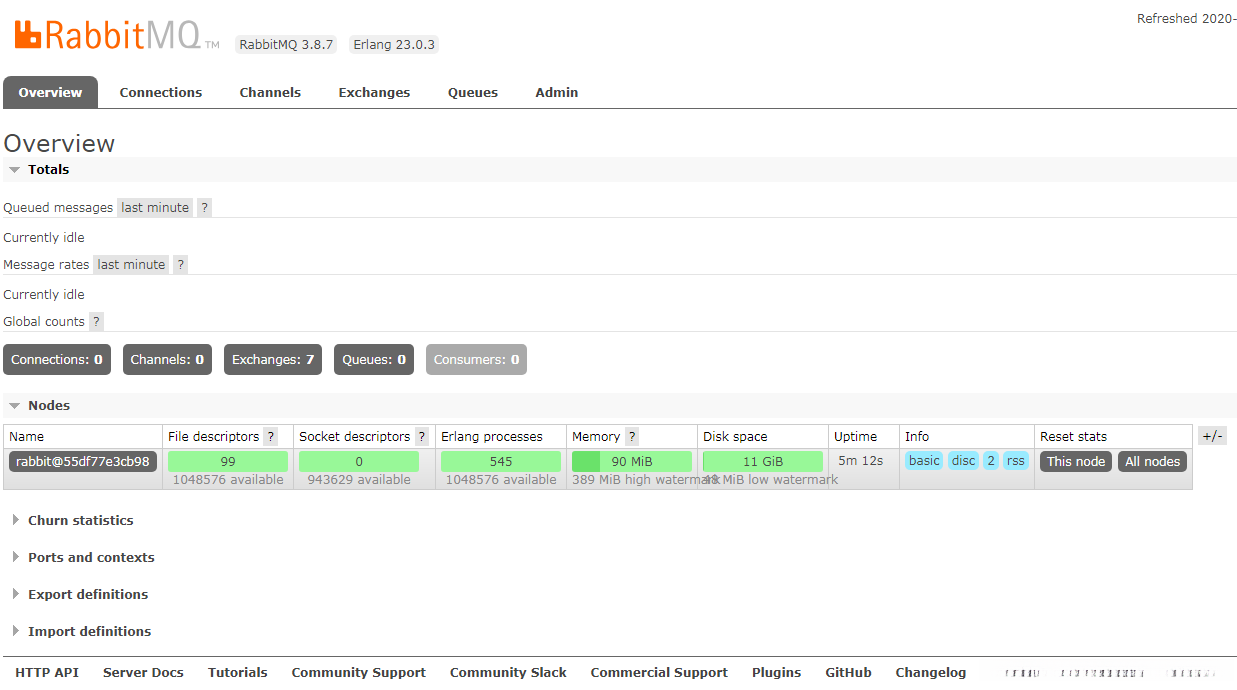Open the HTTP API link

[x=47, y=673]
